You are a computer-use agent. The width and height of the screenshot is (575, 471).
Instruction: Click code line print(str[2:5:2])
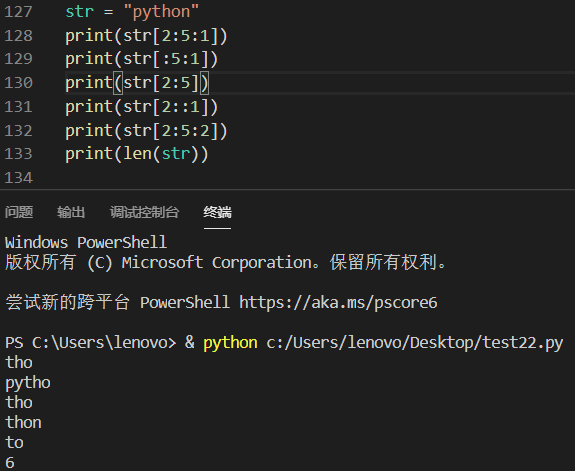pyautogui.click(x=147, y=131)
